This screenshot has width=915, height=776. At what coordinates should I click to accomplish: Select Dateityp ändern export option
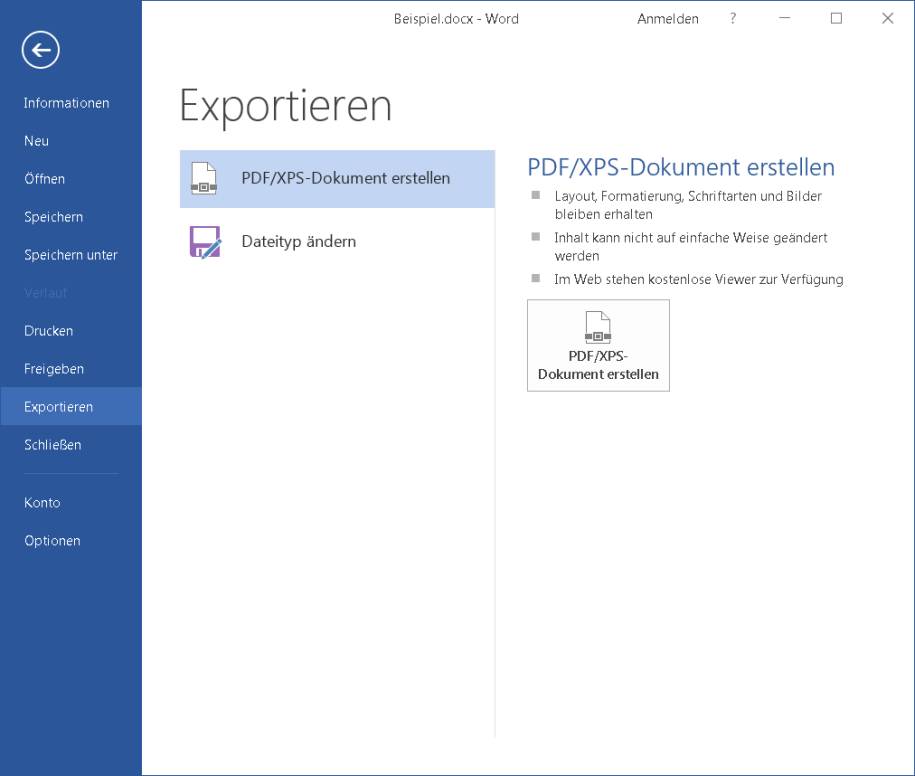tap(337, 242)
